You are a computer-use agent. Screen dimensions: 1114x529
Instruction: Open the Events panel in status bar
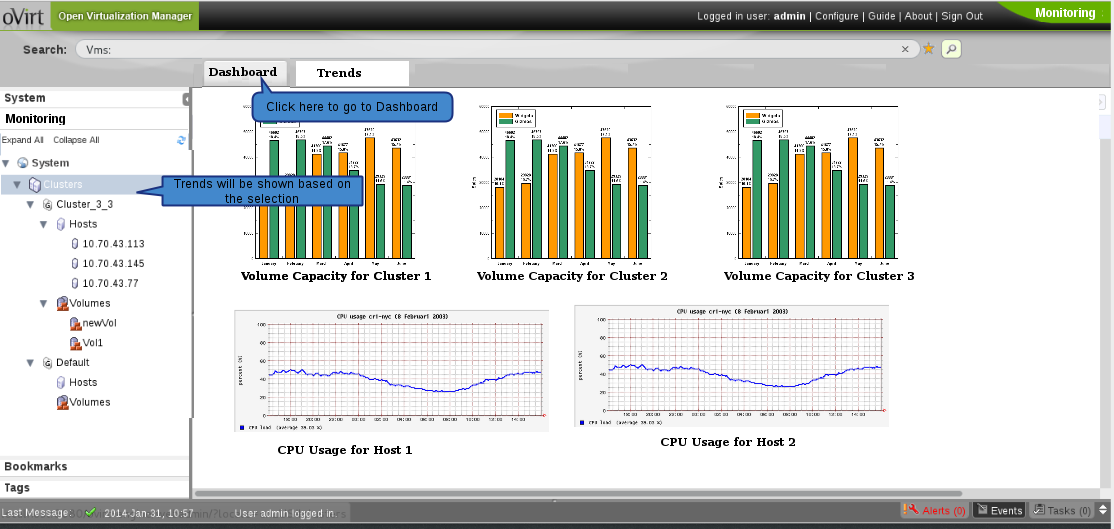click(999, 510)
